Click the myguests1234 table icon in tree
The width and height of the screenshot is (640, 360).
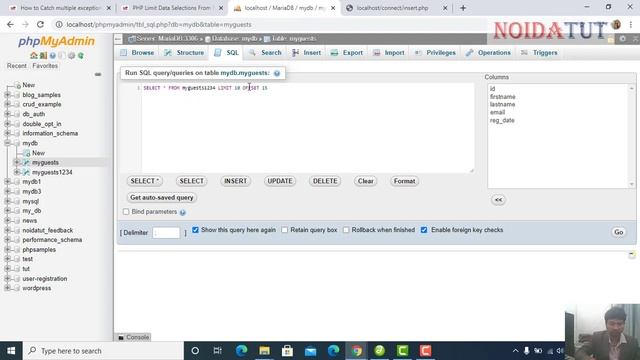(x=27, y=172)
